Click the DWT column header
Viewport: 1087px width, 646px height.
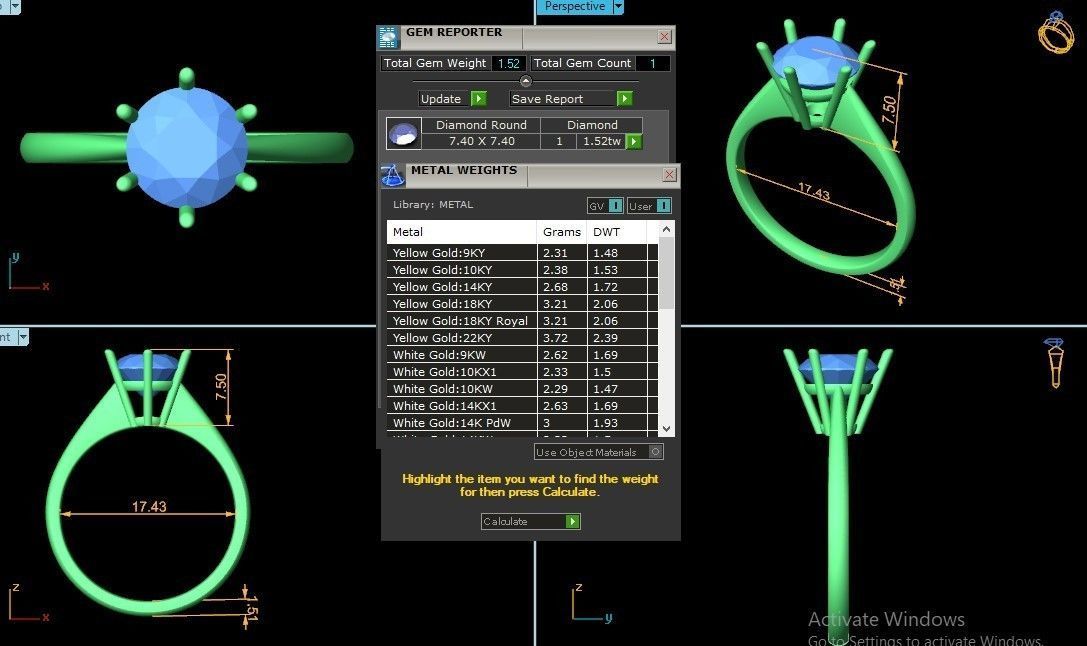click(617, 232)
